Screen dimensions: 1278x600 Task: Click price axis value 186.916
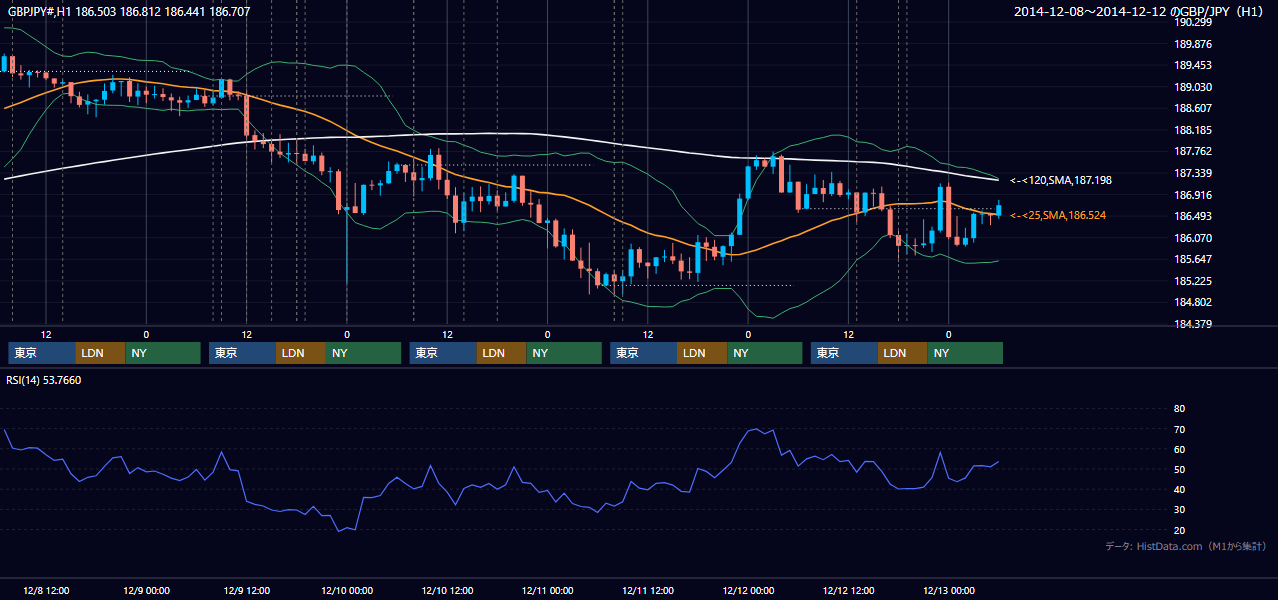[x=1194, y=195]
